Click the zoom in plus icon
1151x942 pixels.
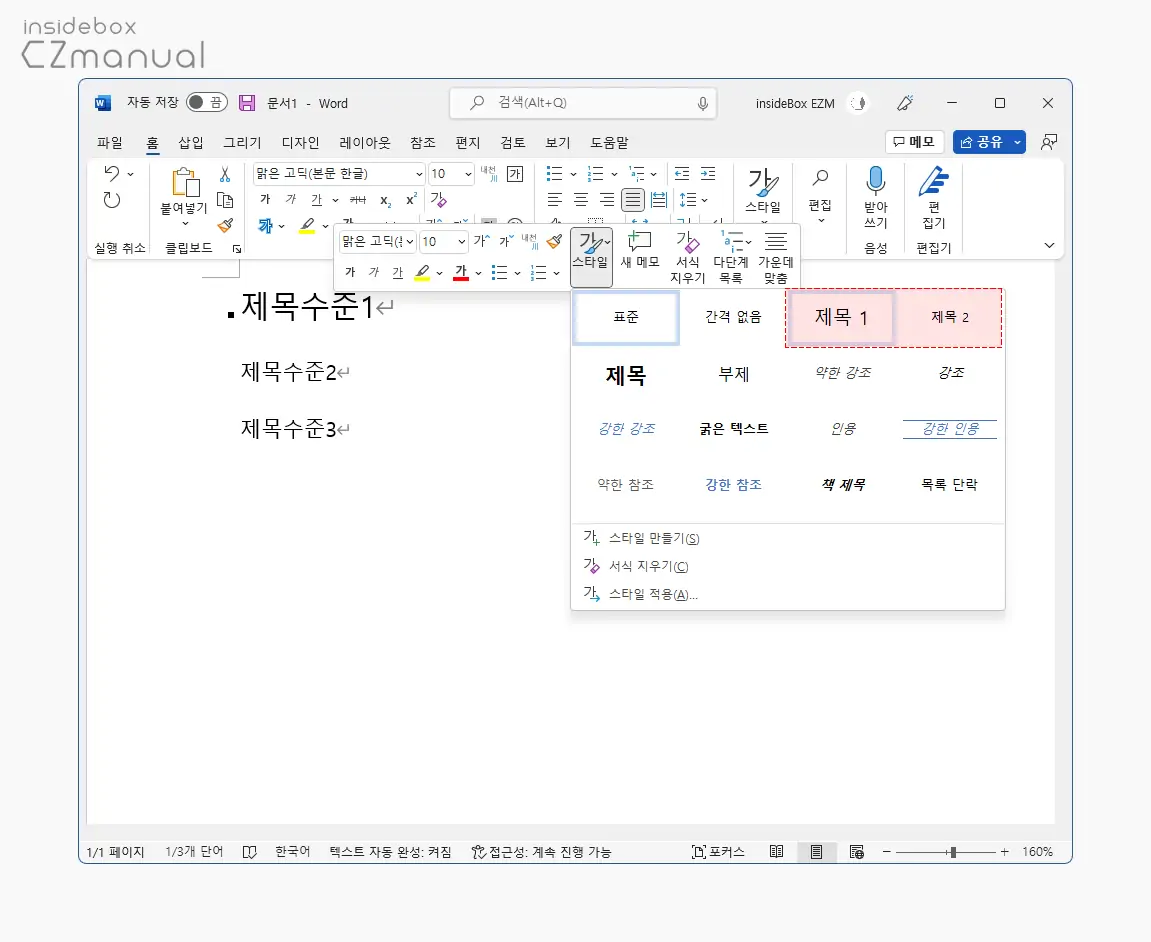[x=1004, y=852]
